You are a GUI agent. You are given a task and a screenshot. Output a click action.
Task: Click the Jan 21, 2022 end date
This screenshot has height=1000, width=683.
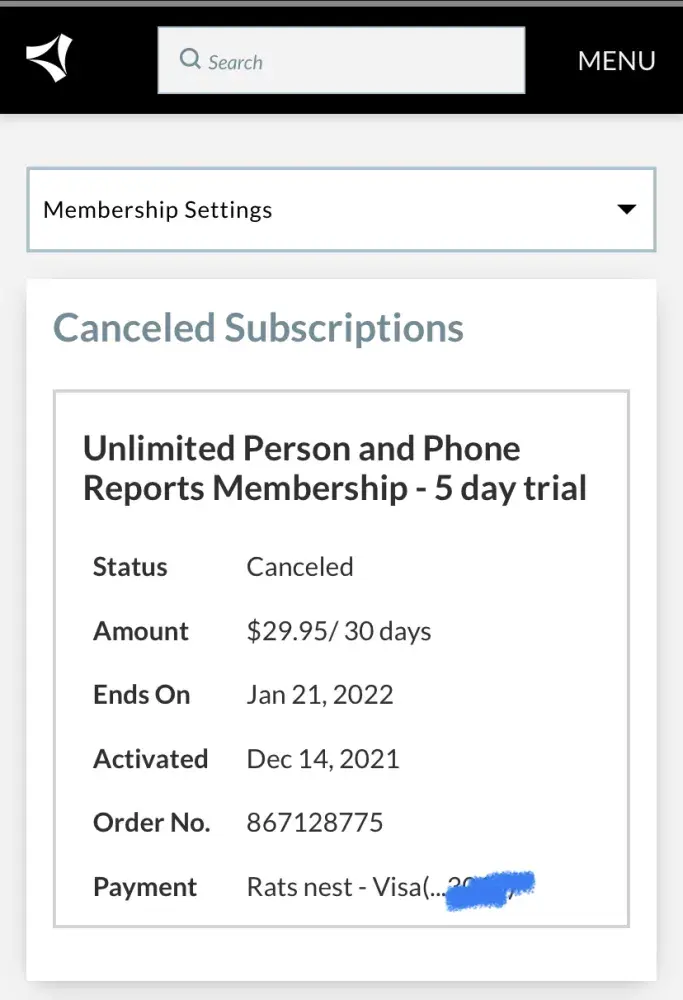320,695
